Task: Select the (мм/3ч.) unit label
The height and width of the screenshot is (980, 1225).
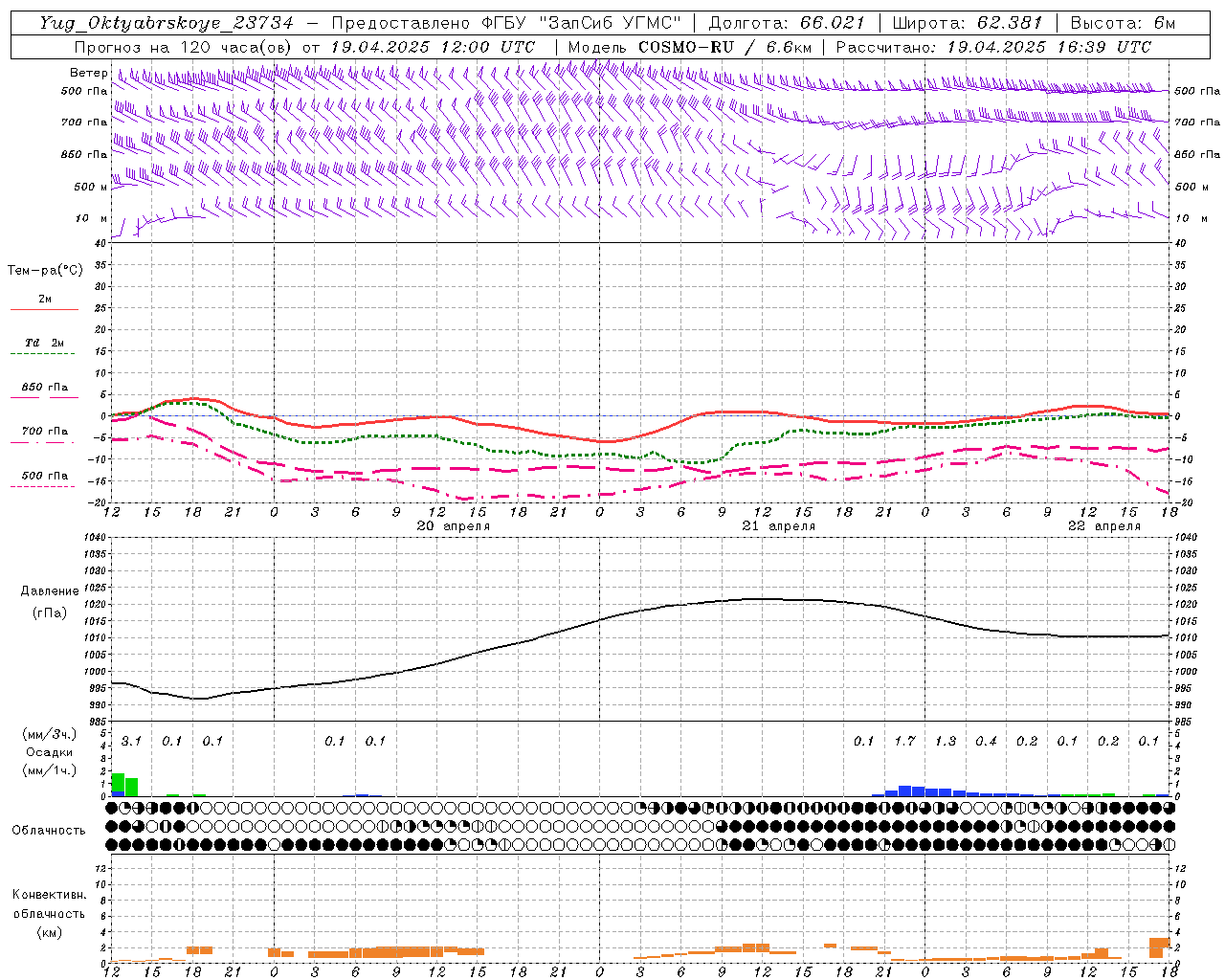Action: [x=50, y=734]
